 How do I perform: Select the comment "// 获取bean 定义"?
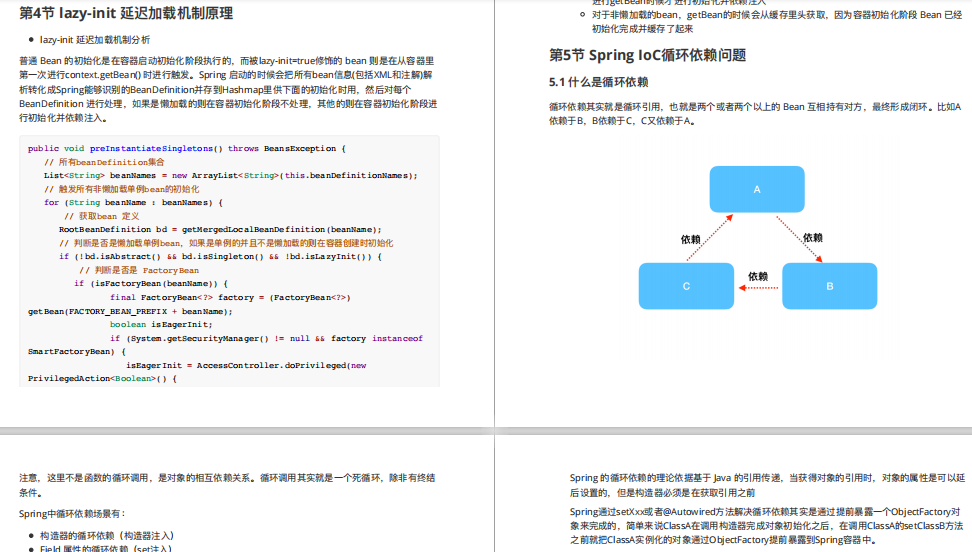tap(102, 216)
